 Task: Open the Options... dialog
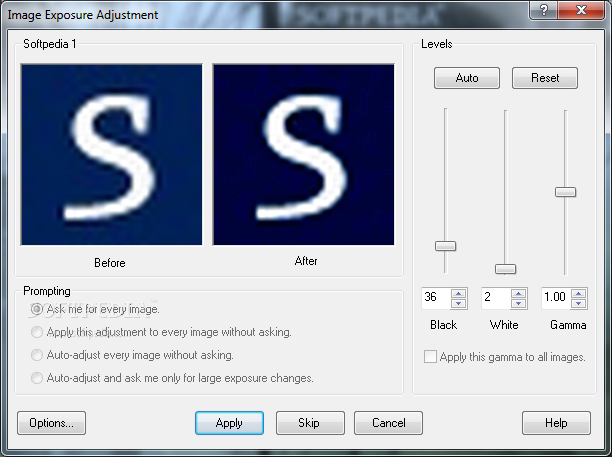point(52,423)
